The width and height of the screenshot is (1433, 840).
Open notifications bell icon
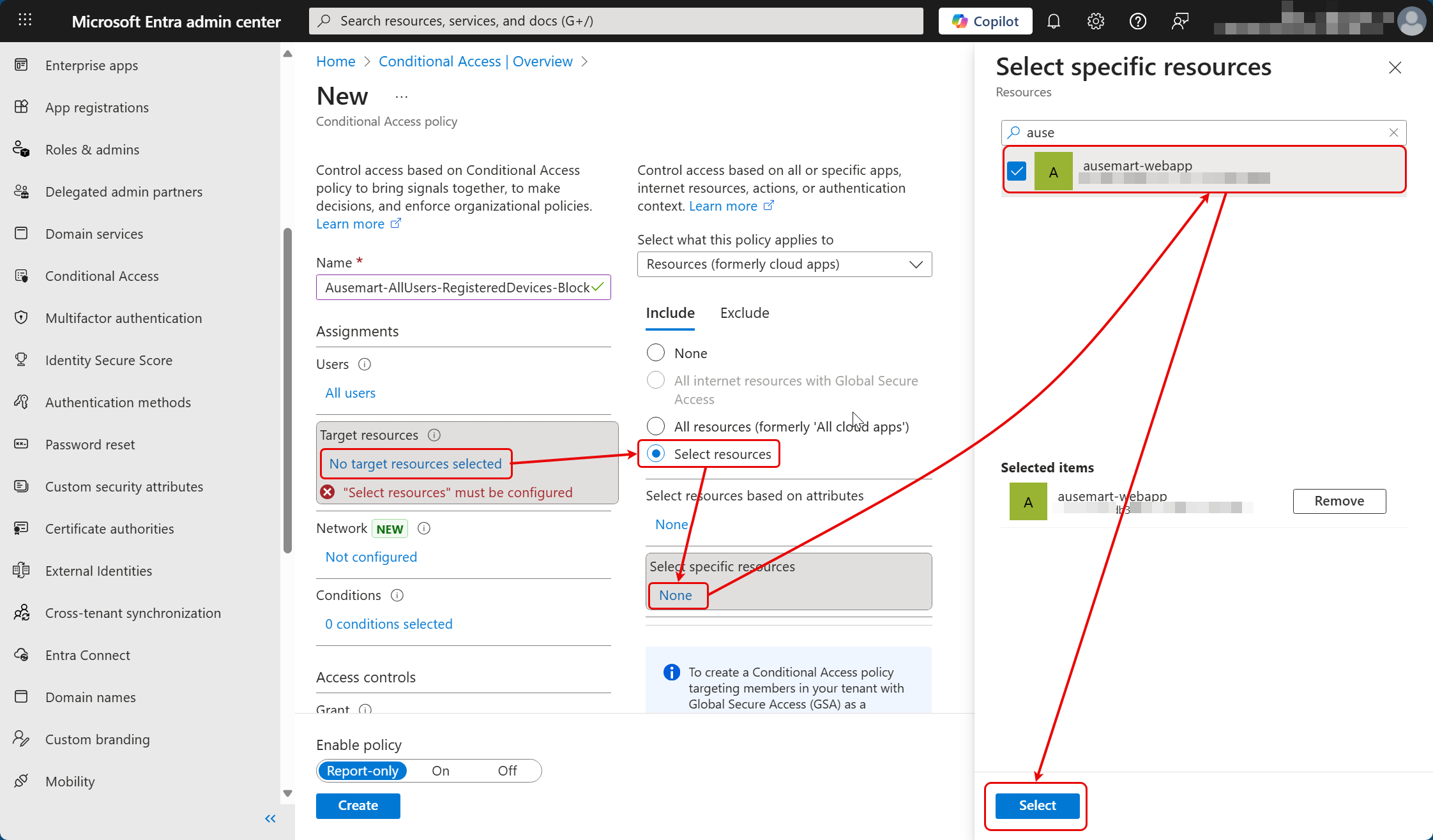[x=1054, y=21]
